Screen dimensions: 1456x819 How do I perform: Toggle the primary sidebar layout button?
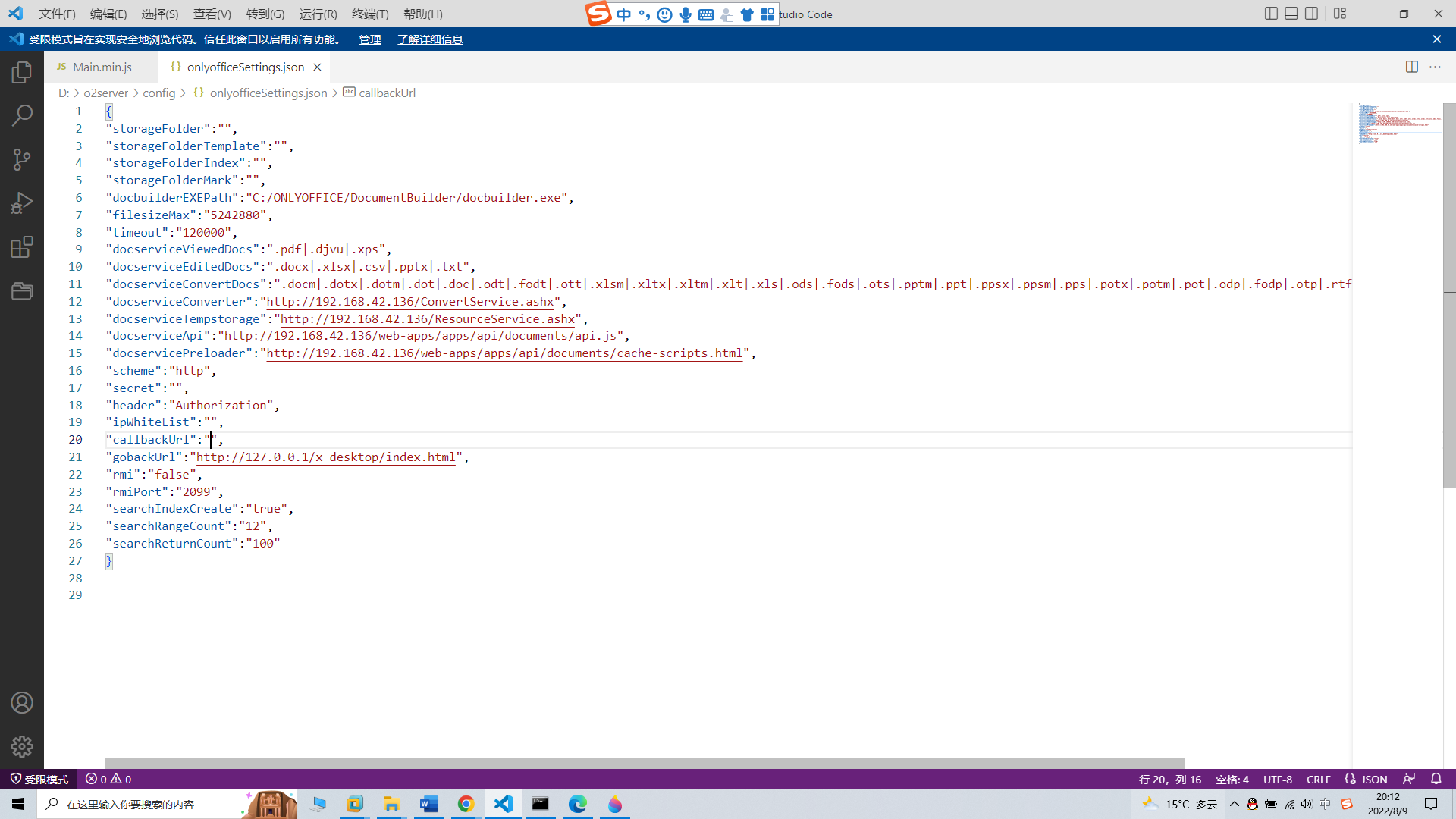point(1271,14)
